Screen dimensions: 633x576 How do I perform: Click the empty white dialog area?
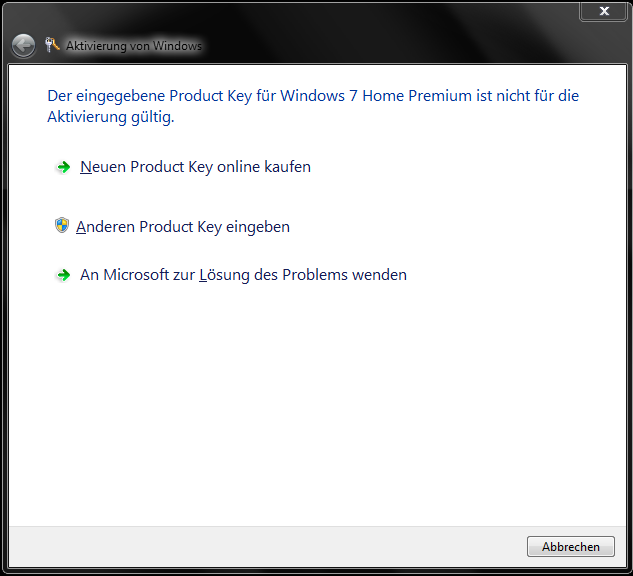pos(317,404)
